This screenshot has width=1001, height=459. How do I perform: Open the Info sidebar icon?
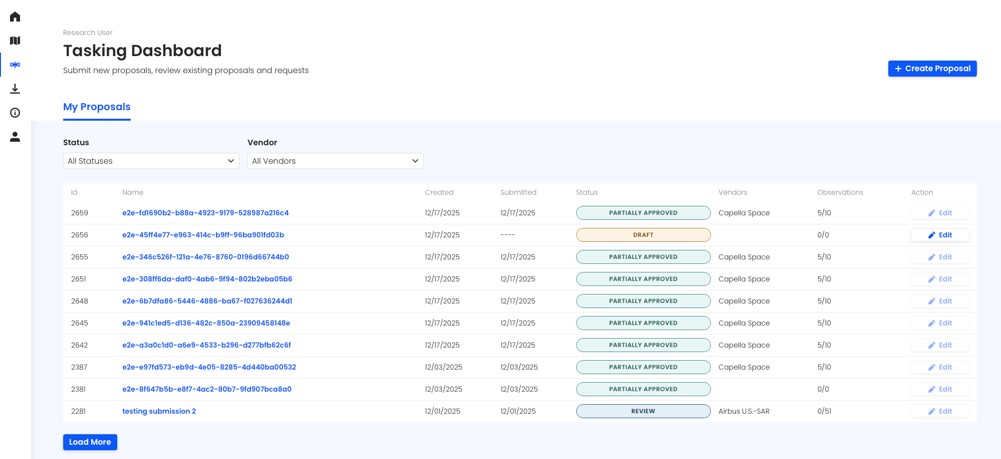click(x=15, y=113)
